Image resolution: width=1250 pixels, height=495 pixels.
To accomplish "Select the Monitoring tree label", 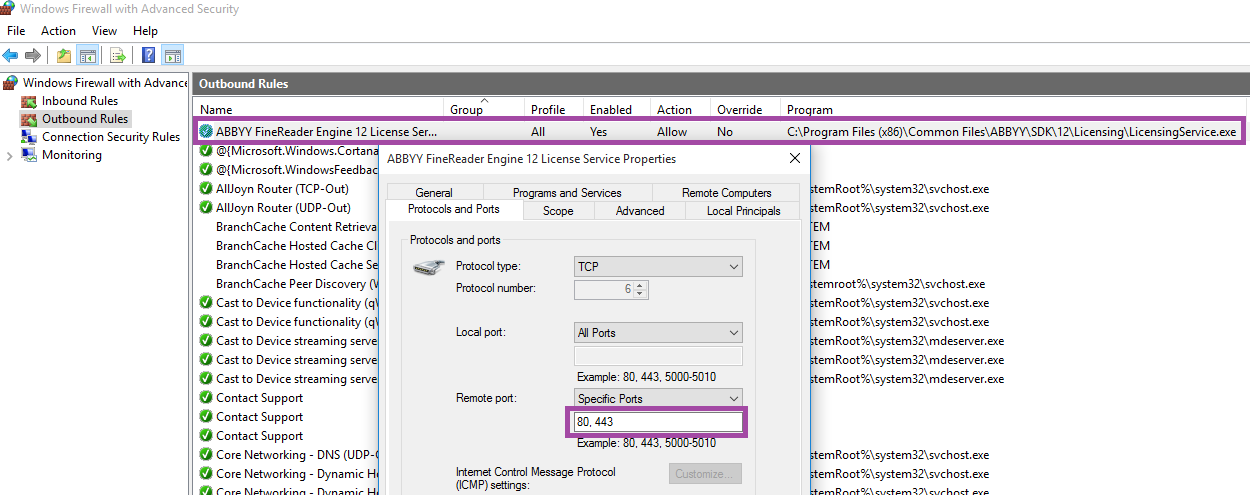I will 72,155.
